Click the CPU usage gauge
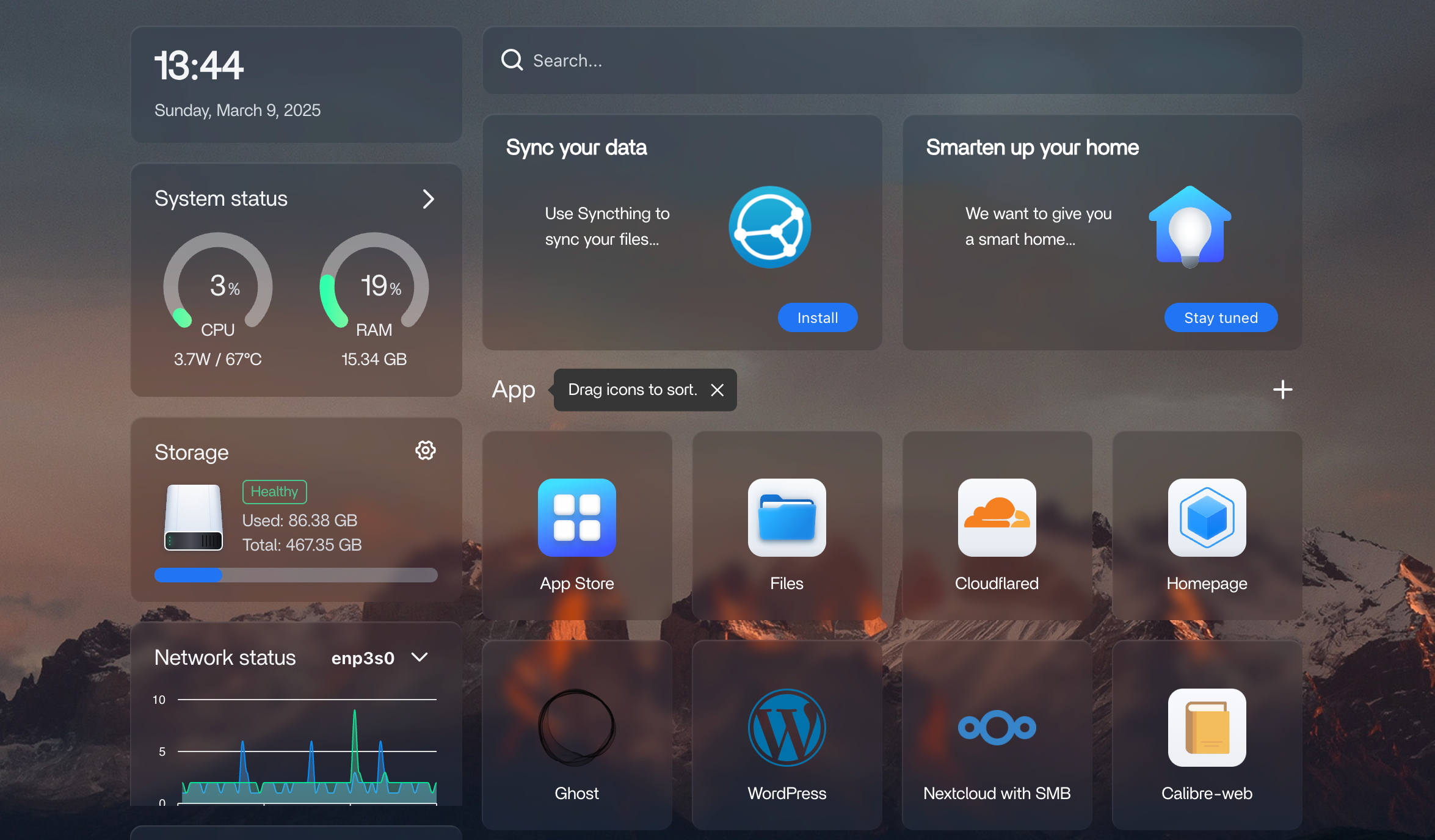1435x840 pixels. pyautogui.click(x=218, y=284)
